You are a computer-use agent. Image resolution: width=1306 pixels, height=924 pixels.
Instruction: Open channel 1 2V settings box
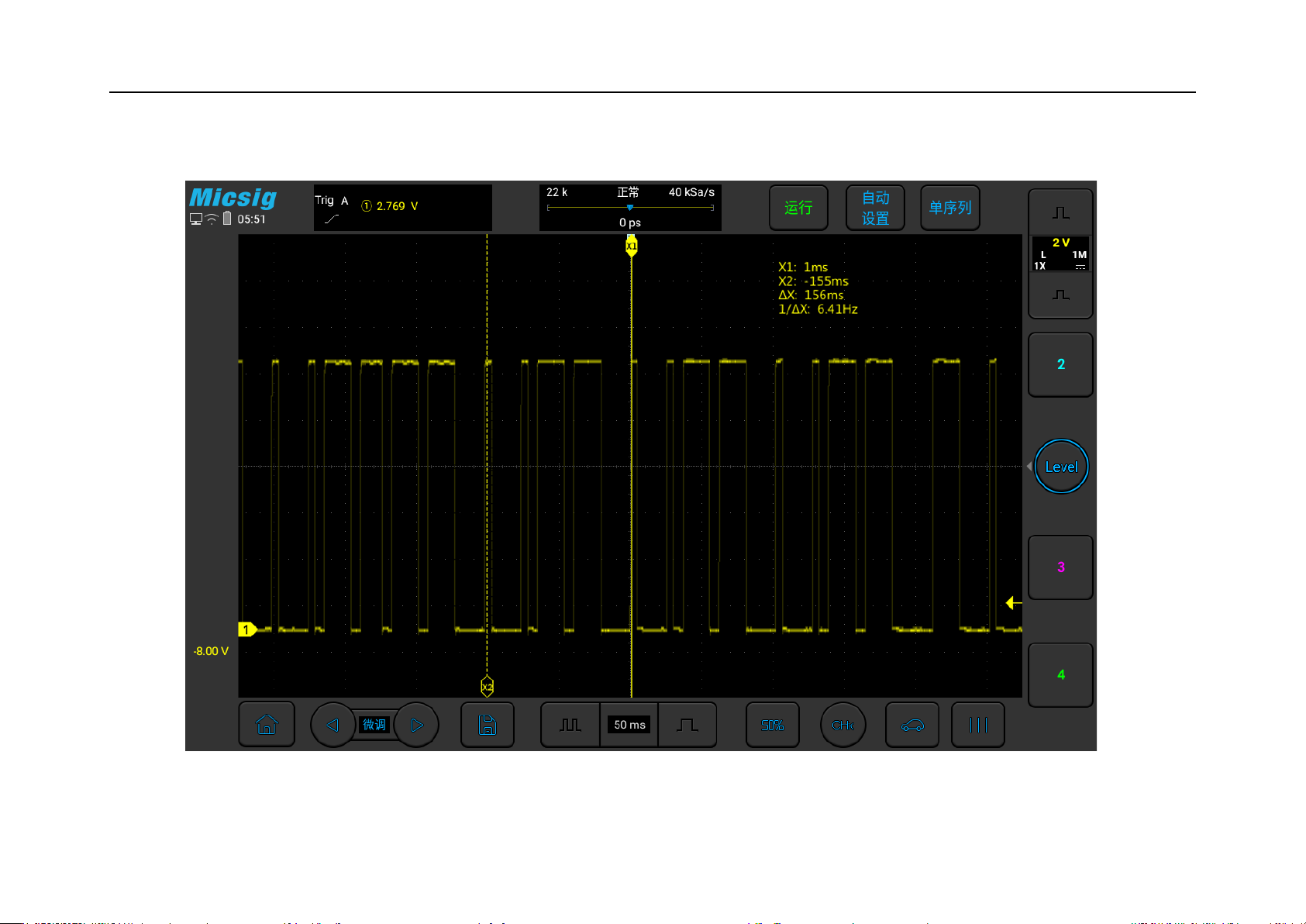[x=1061, y=253]
